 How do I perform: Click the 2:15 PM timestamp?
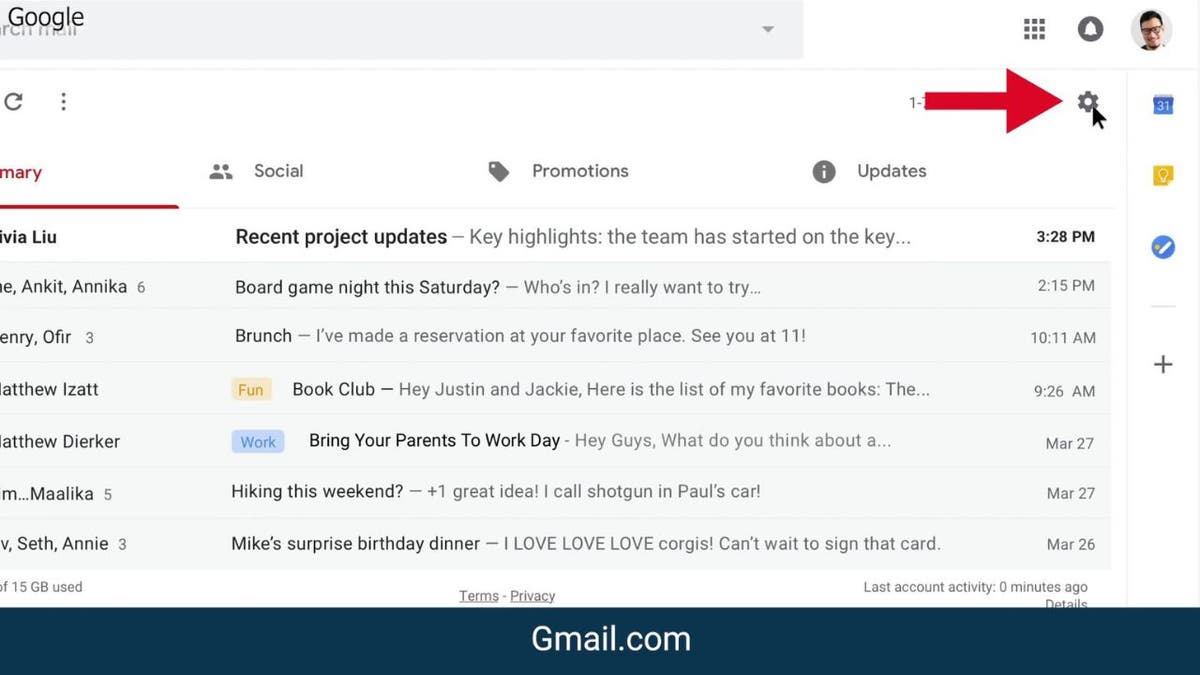1066,286
